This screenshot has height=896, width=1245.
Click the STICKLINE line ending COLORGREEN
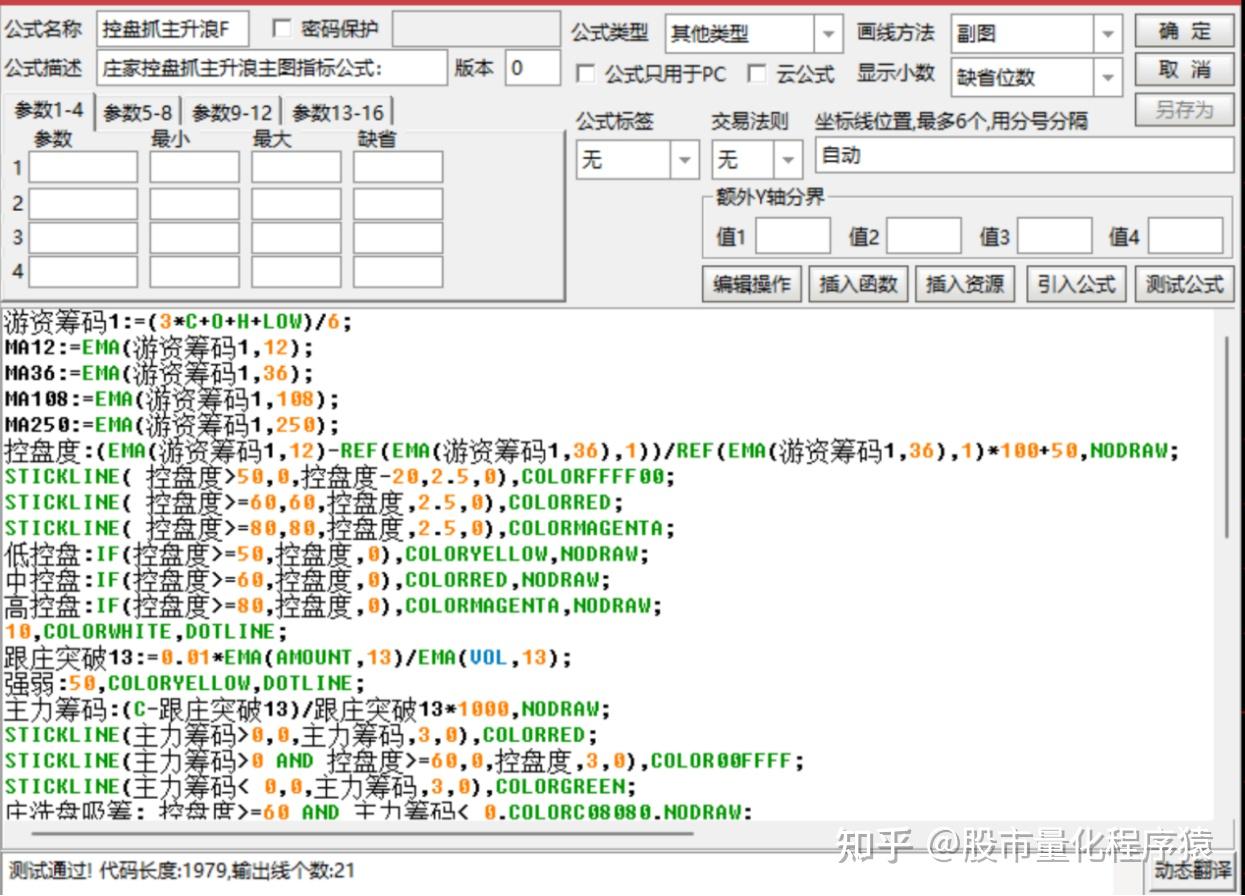click(x=320, y=787)
